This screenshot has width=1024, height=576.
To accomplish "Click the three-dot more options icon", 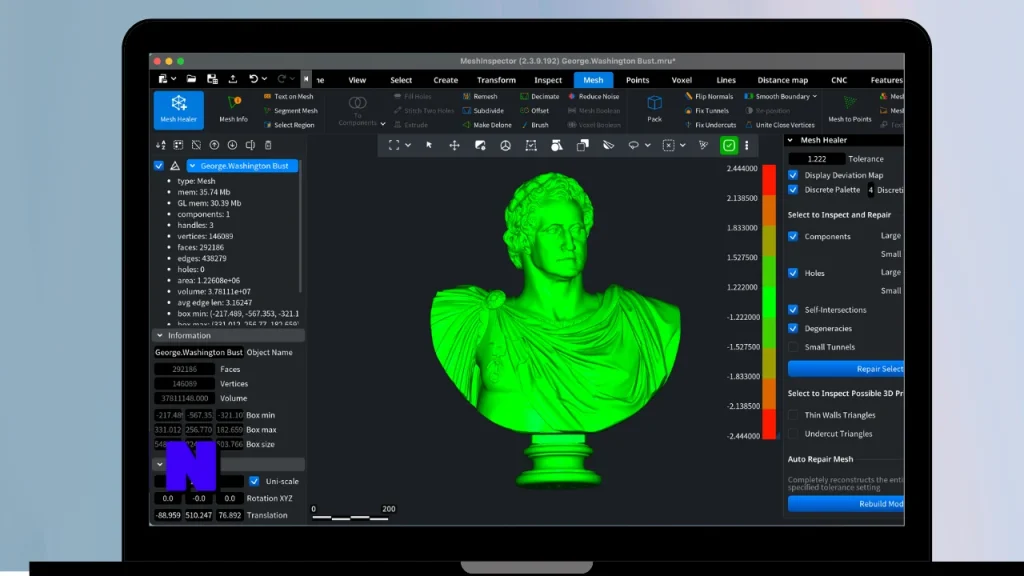I will 746,145.
